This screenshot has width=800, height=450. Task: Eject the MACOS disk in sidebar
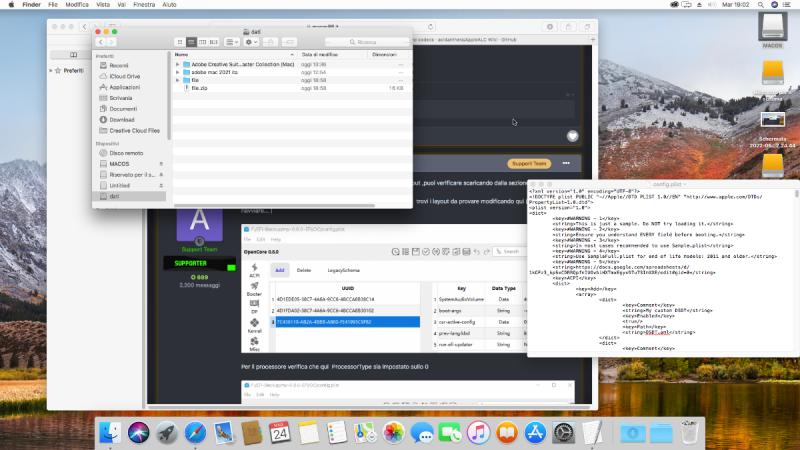point(161,164)
